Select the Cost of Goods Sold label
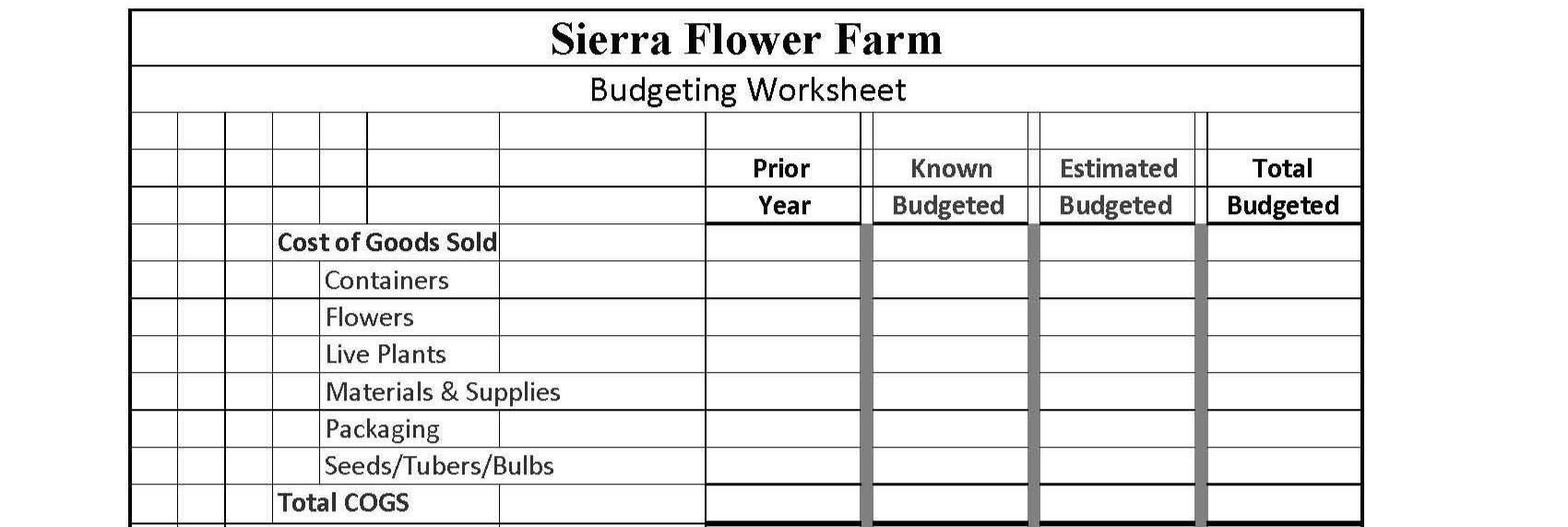Screen dimensions: 1568x527 click(x=386, y=243)
